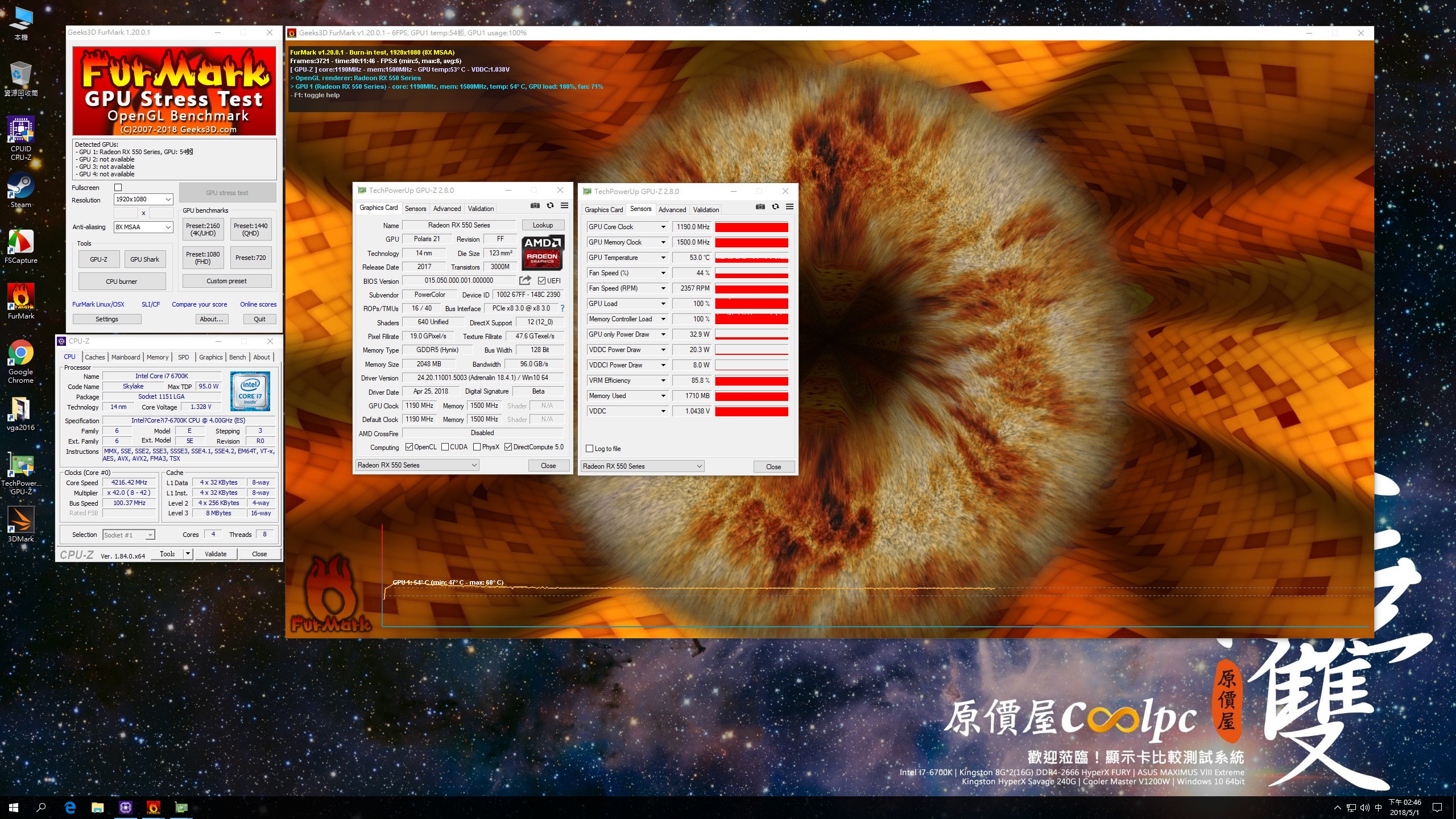Open Microsoft Edge from the taskbar
Viewport: 1456px width, 819px height.
click(70, 808)
